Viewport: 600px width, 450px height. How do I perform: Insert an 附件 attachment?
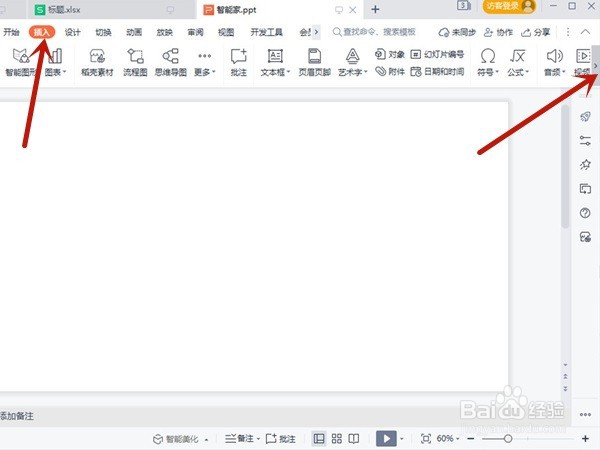tap(390, 71)
